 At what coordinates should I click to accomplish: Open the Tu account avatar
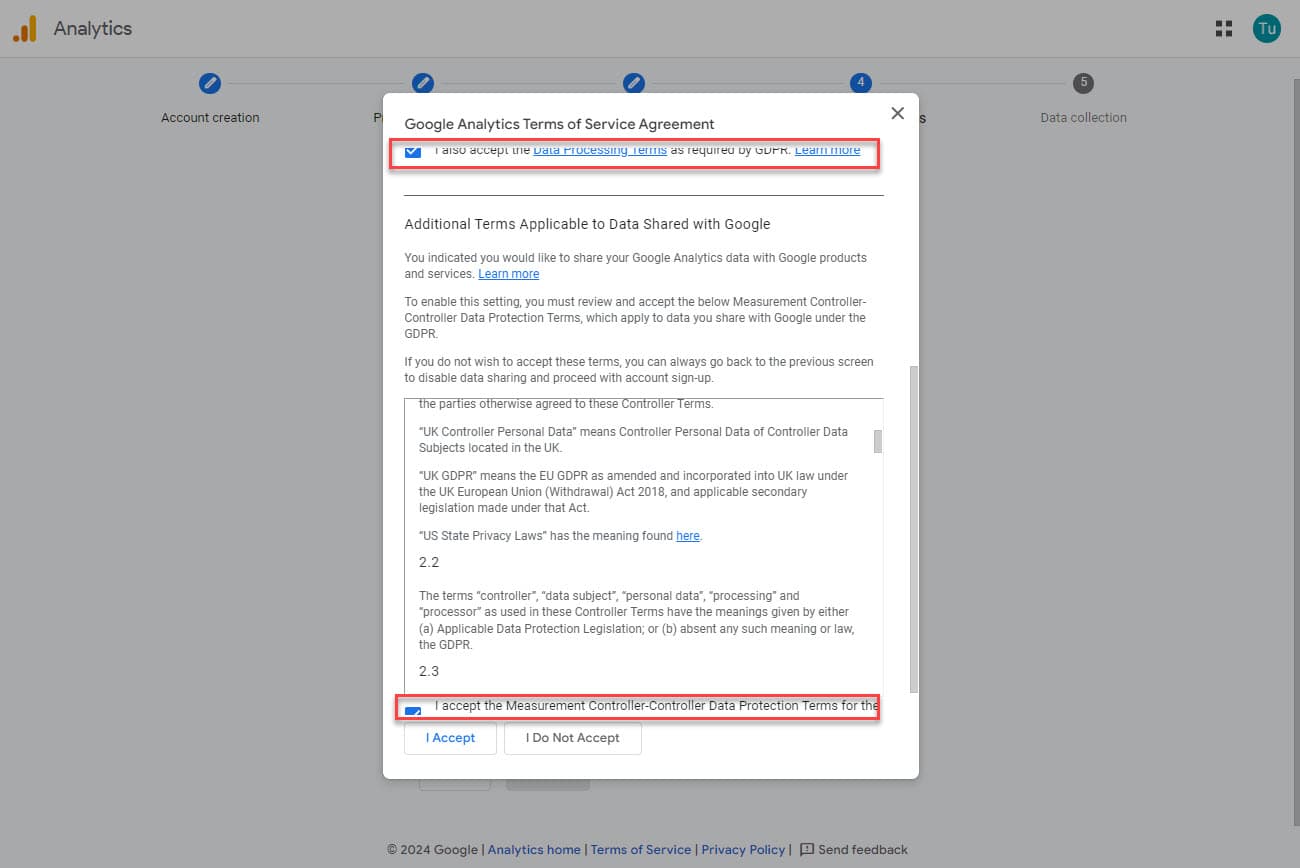click(x=1266, y=29)
